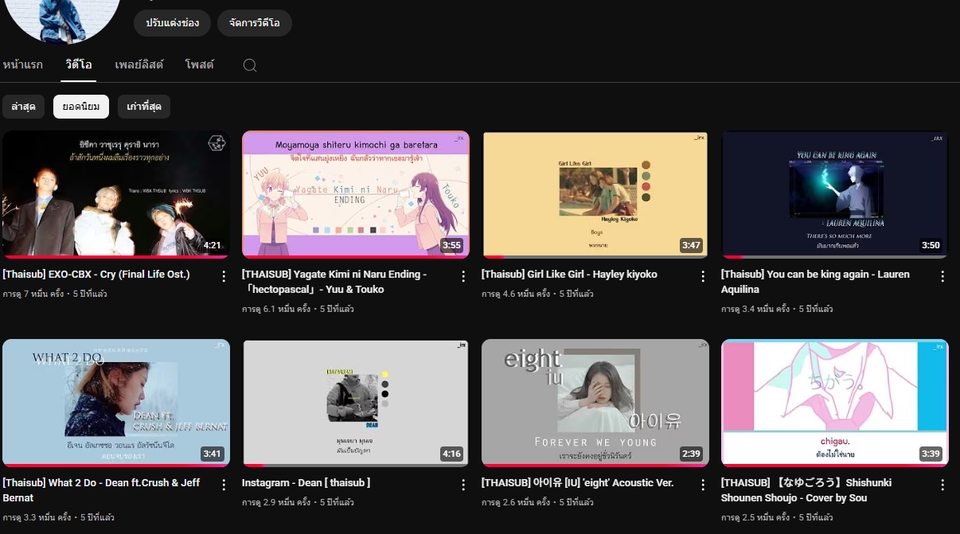Click the channel search magnifier icon
Image resolution: width=960 pixels, height=534 pixels.
coord(250,65)
